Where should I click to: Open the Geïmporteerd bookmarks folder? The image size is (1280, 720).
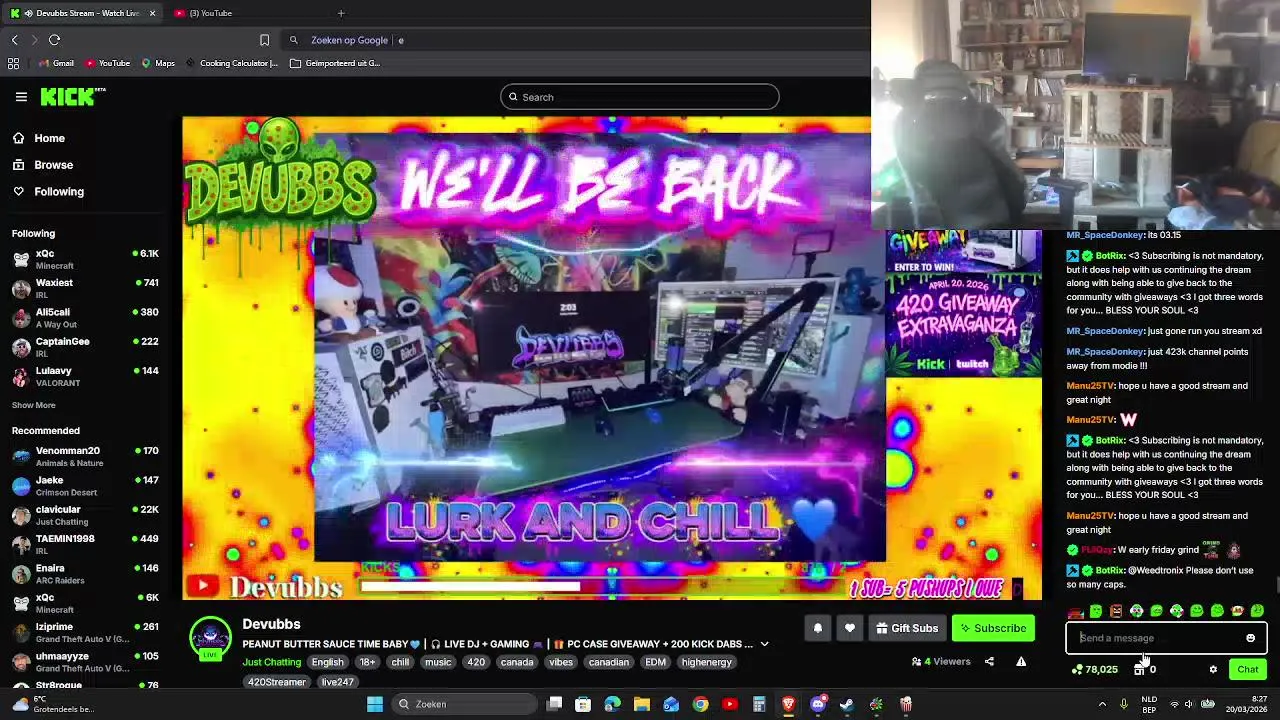(x=335, y=63)
